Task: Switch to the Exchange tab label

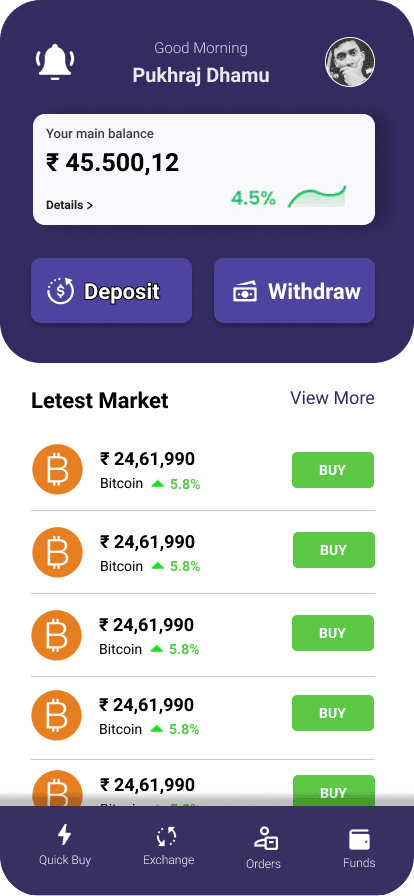Action: click(169, 860)
